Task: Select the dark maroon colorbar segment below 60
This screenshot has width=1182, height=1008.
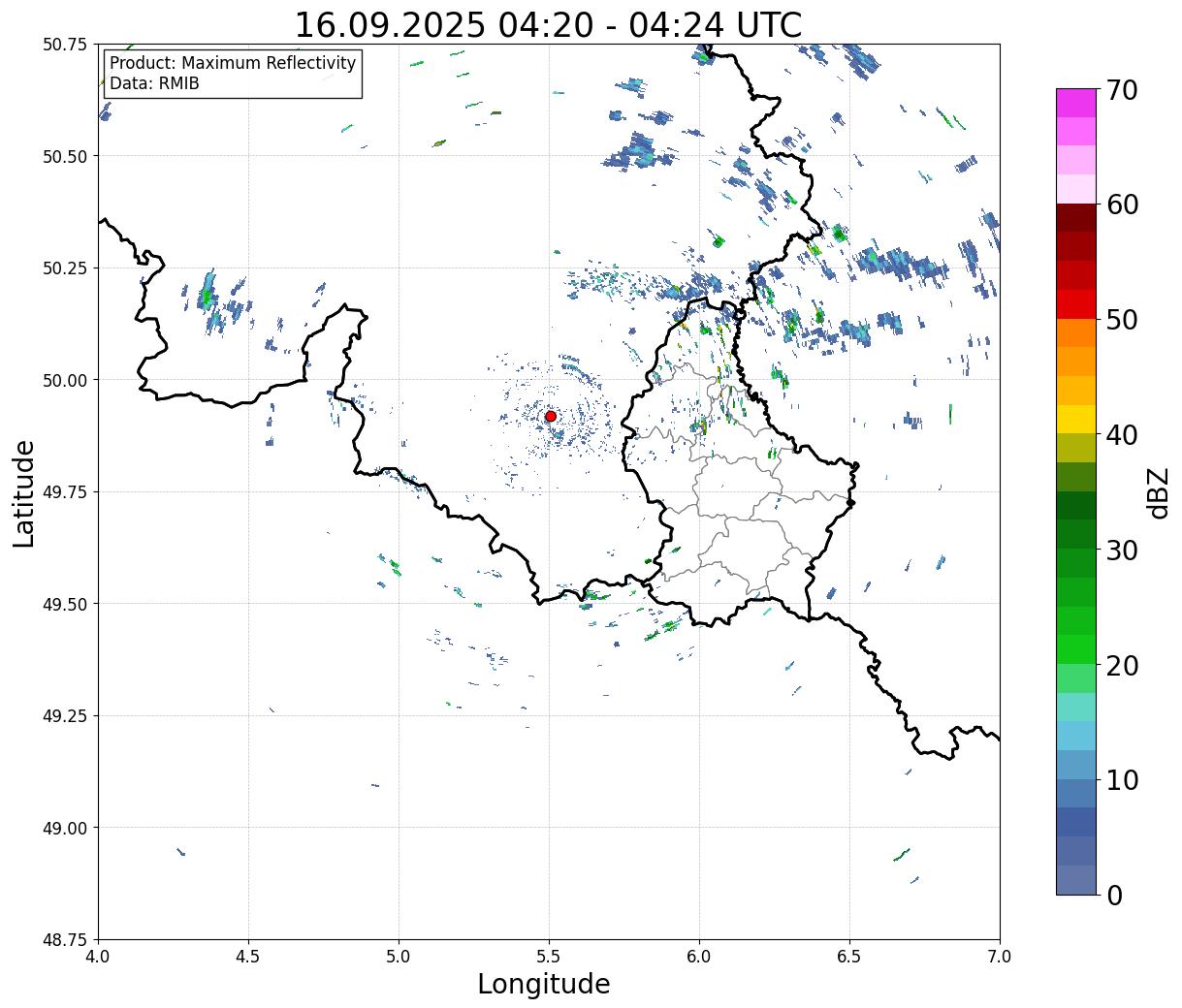Action: [x=1075, y=217]
